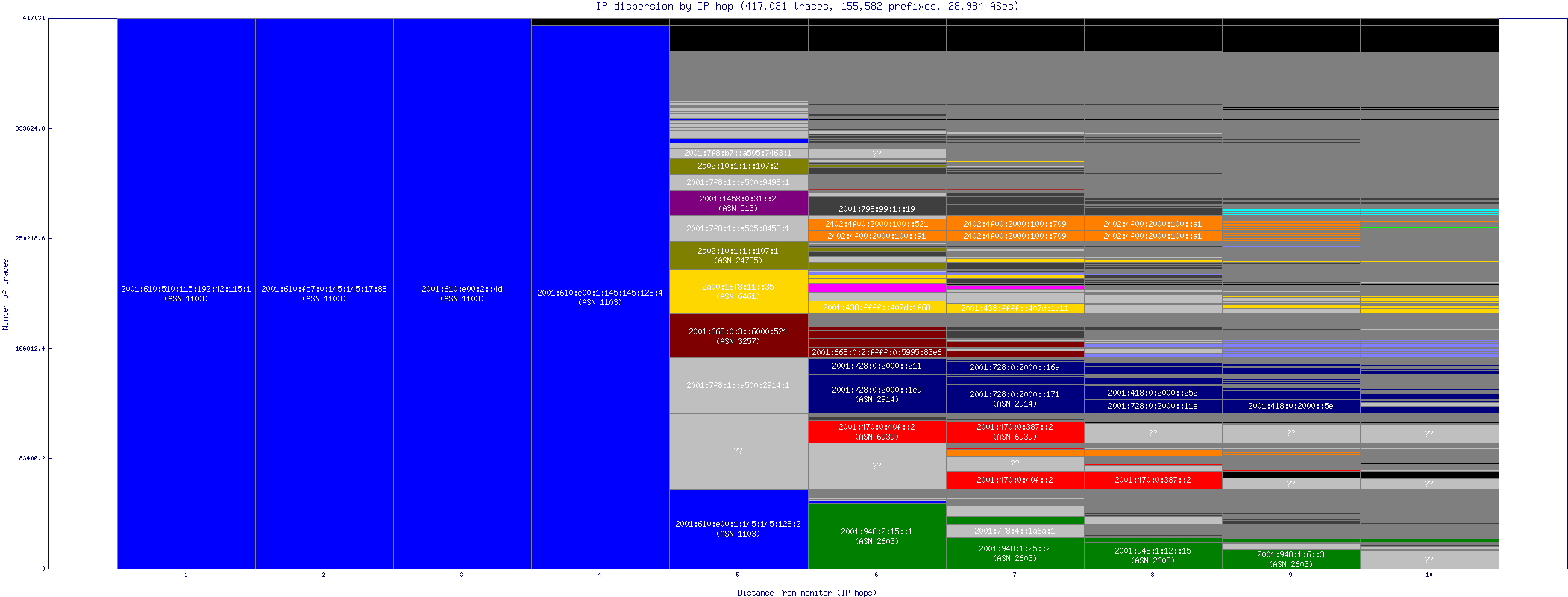Click the 2001:7f8:1::a500:2914:1 block
1568x597 pixels.
(738, 386)
